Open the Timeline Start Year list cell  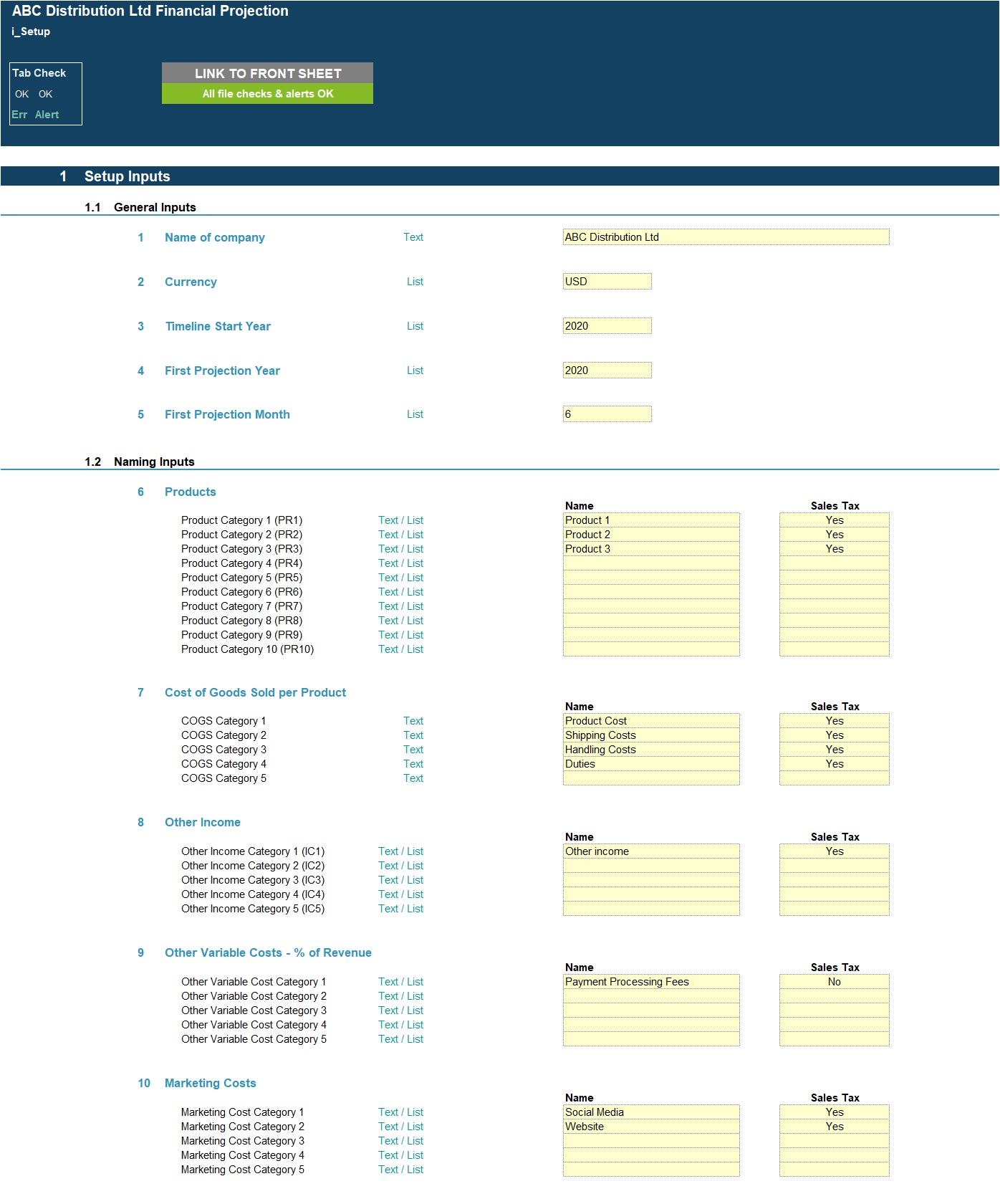[x=607, y=326]
